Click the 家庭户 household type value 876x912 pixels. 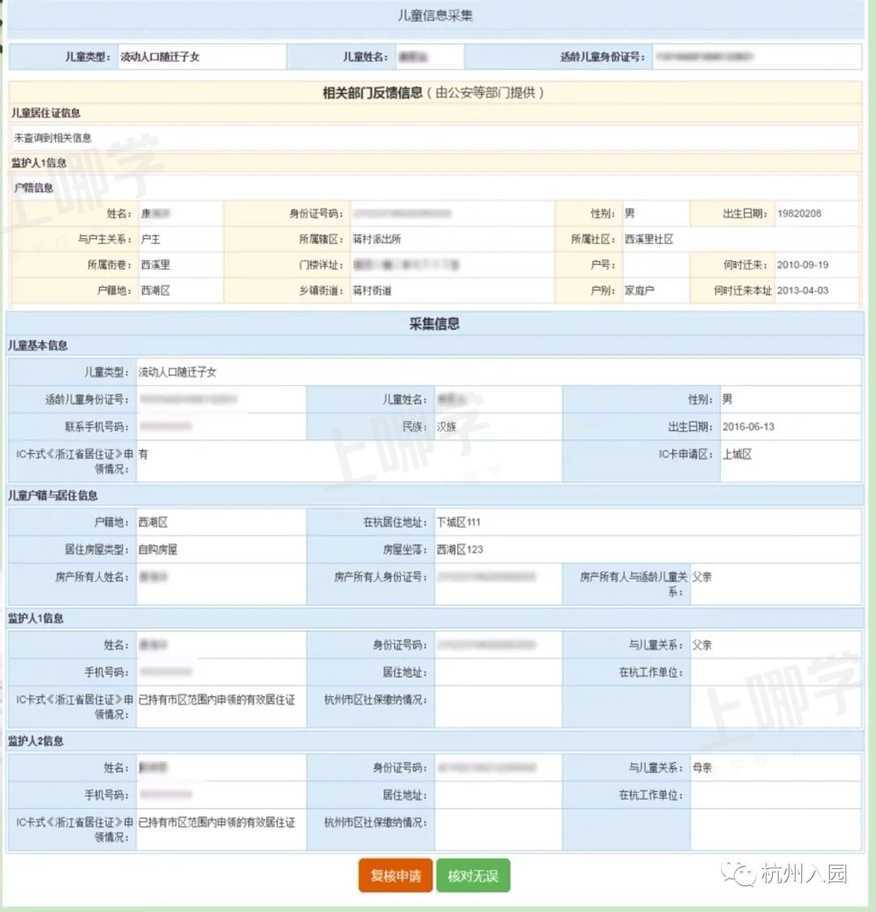(x=639, y=290)
